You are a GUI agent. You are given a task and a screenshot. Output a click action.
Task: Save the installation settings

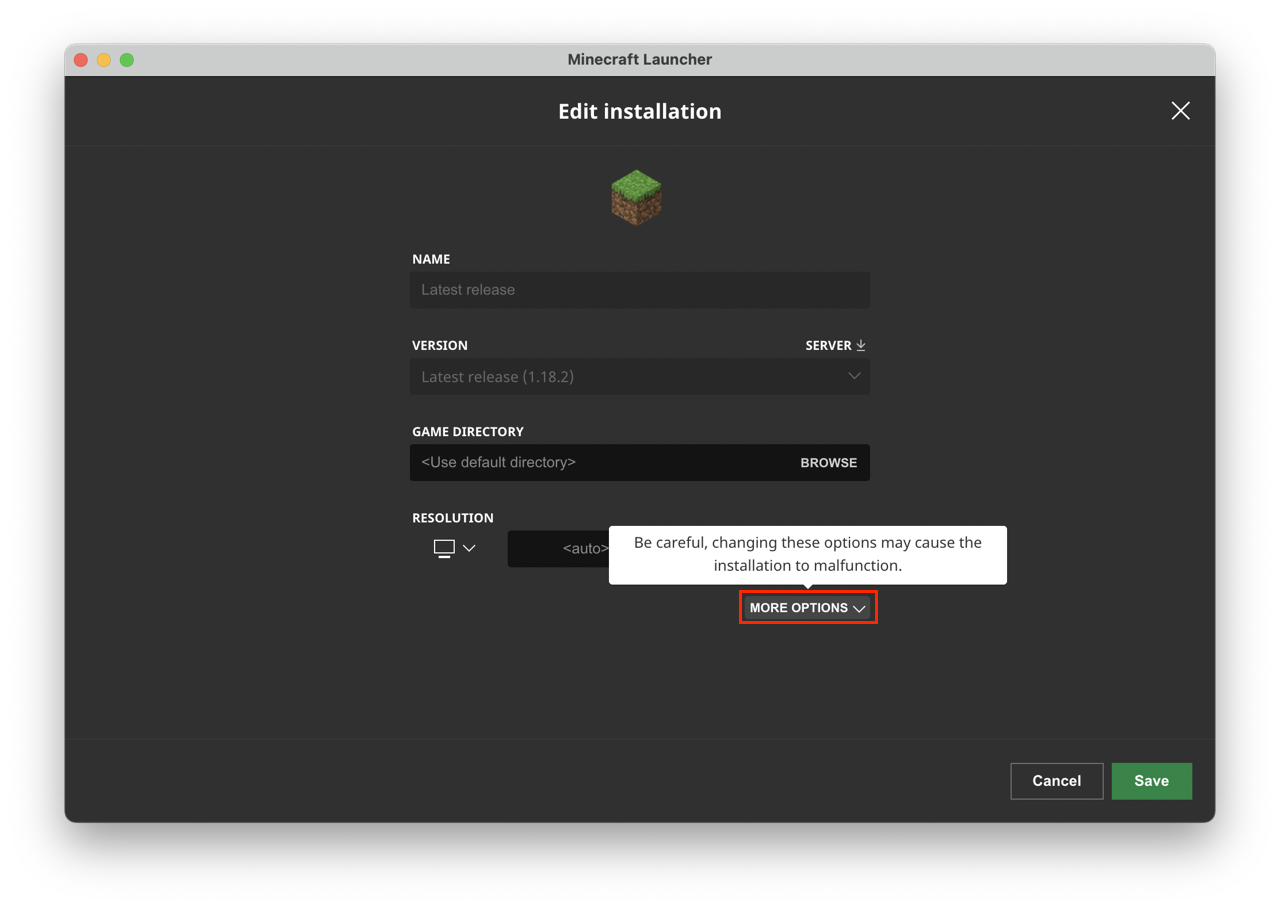pyautogui.click(x=1151, y=781)
